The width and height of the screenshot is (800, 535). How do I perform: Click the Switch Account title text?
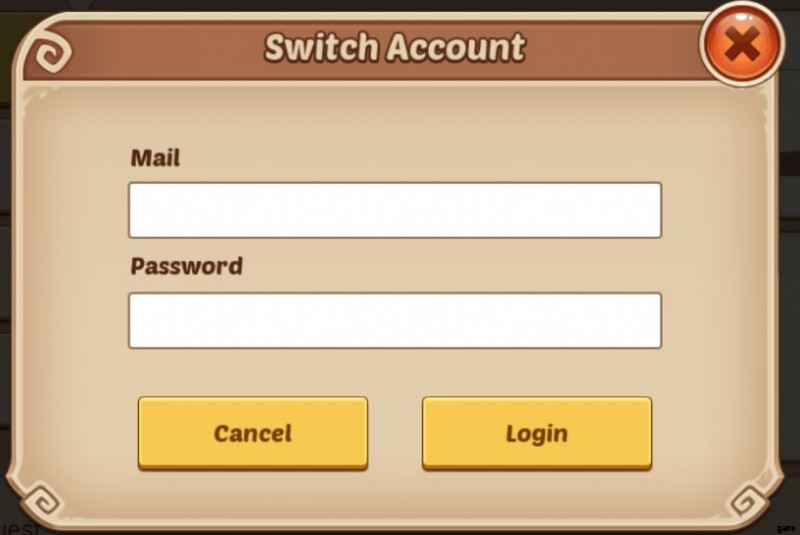click(394, 47)
